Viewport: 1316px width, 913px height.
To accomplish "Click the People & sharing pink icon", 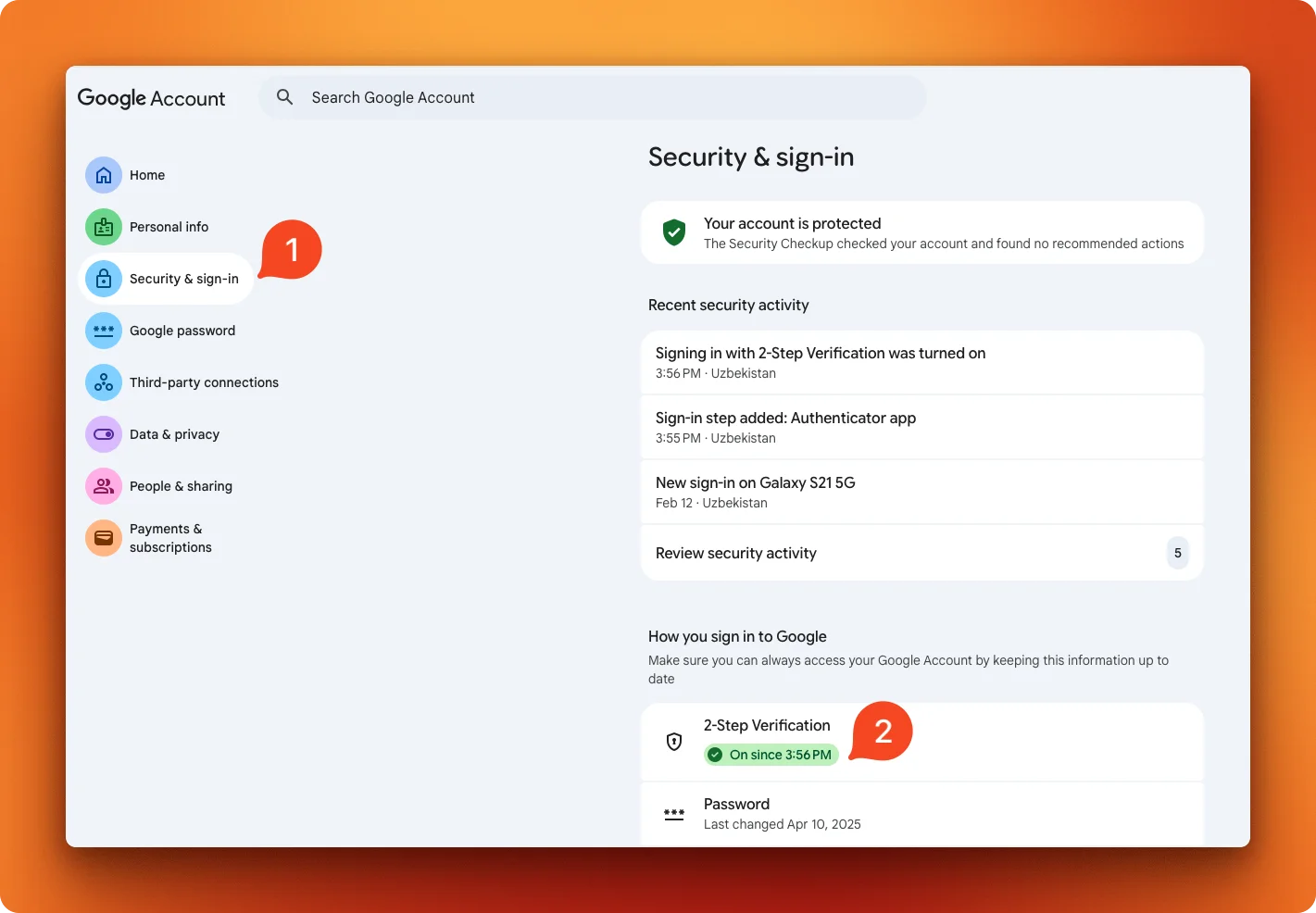I will tap(103, 485).
